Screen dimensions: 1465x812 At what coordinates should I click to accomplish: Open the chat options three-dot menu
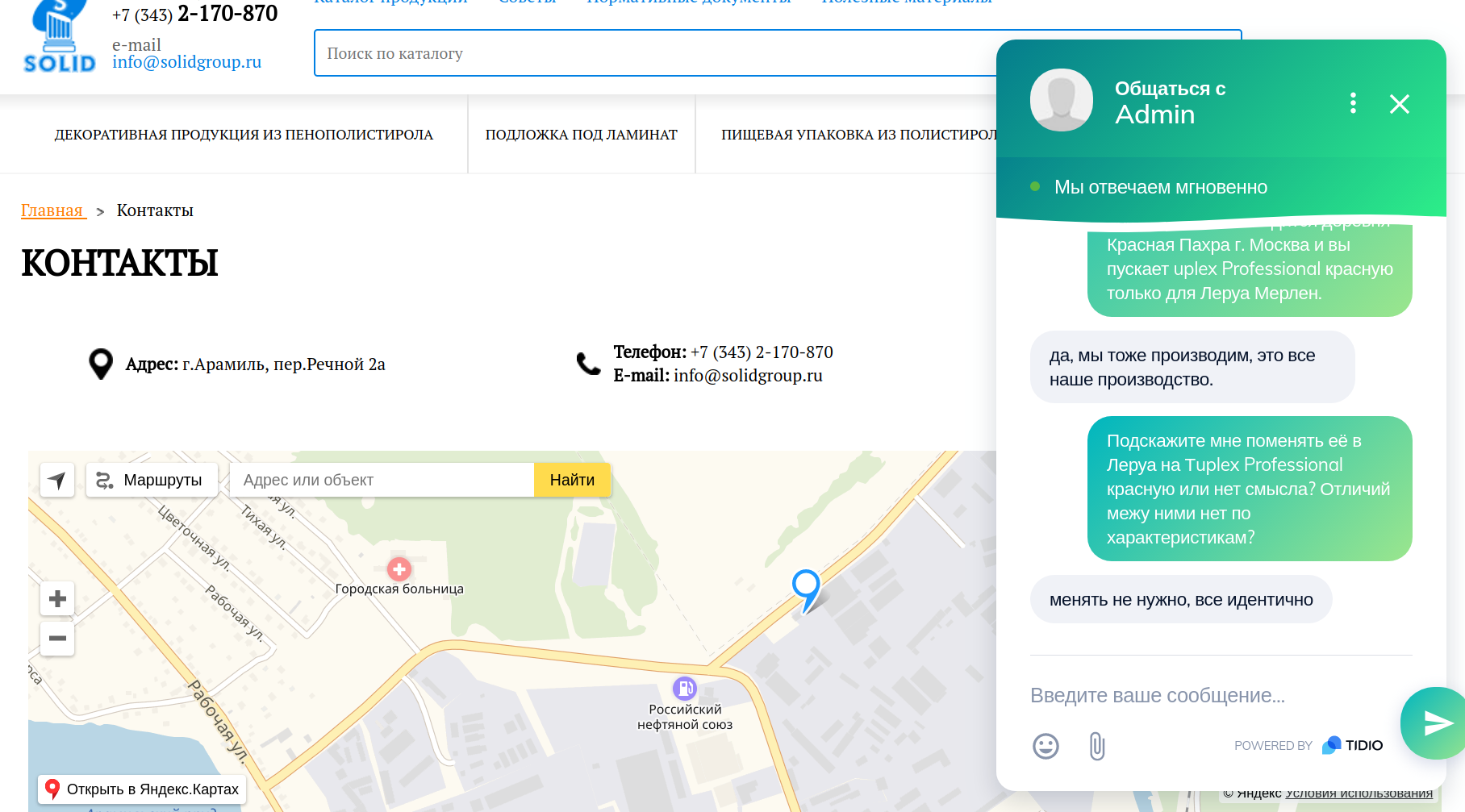pos(1353,103)
